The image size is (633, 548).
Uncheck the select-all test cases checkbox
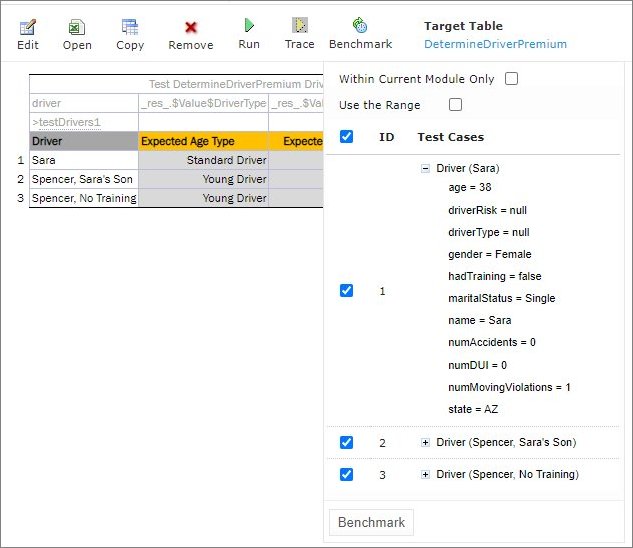click(346, 137)
